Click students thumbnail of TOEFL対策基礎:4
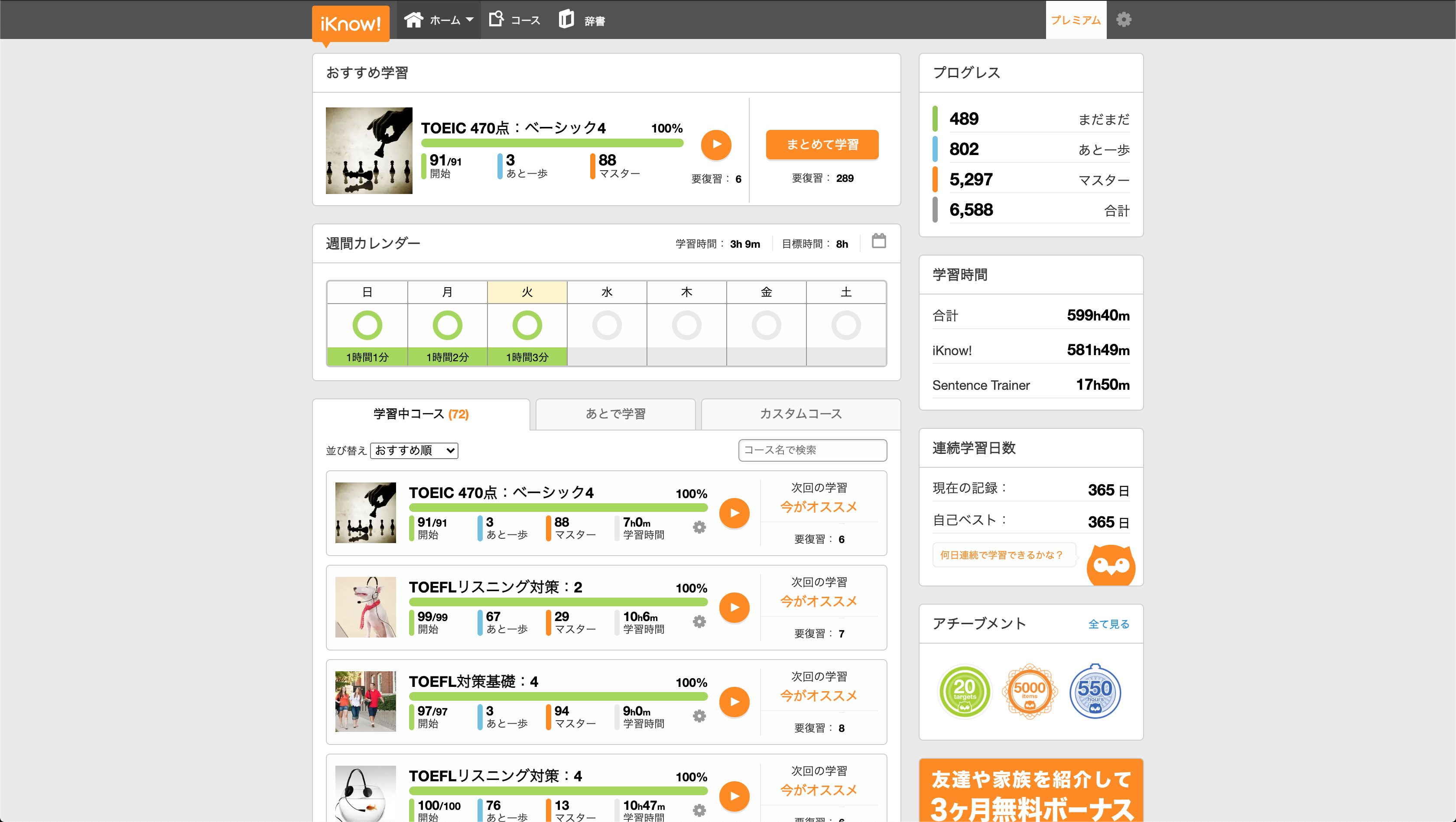 click(x=366, y=702)
